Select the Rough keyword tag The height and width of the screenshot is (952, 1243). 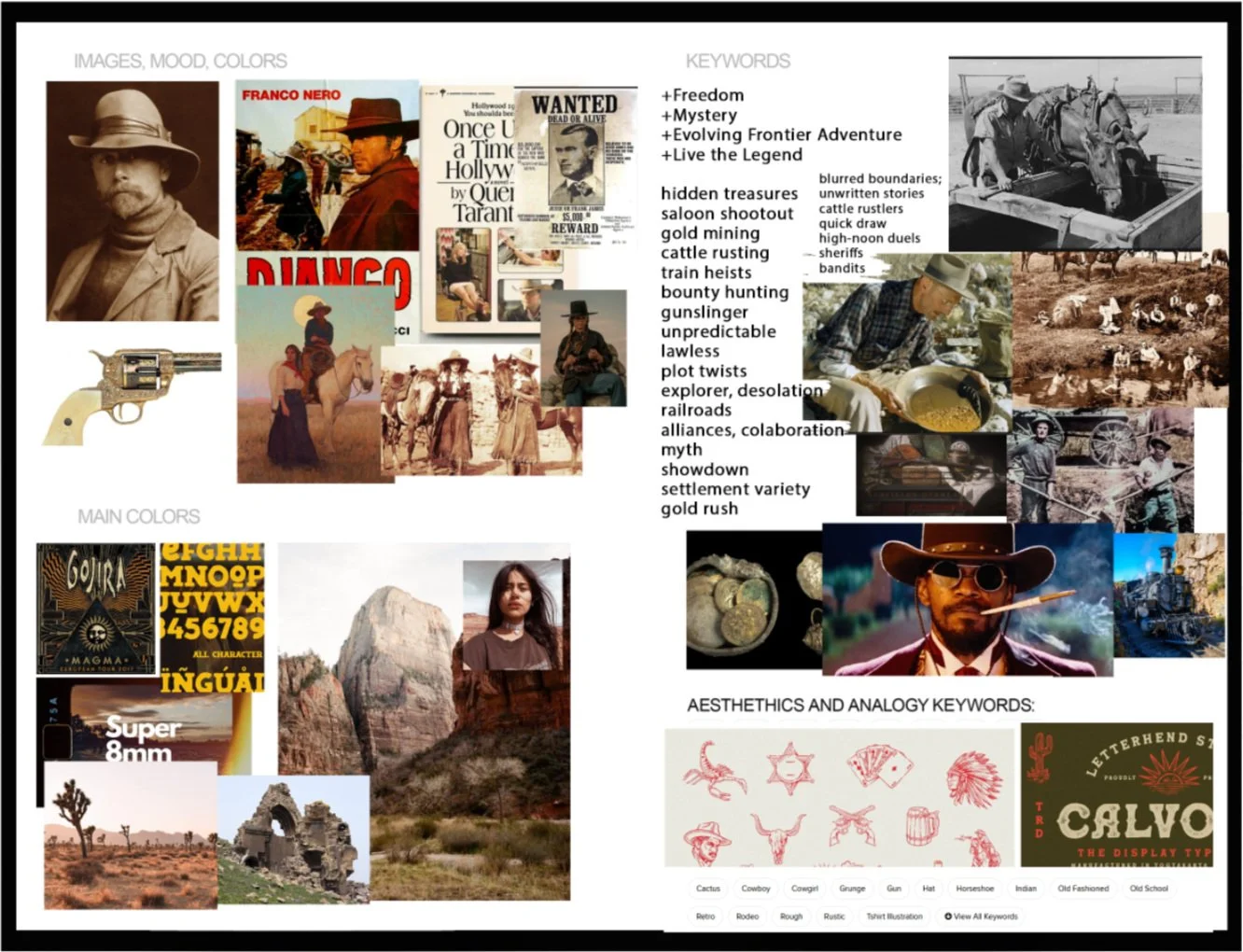click(791, 917)
